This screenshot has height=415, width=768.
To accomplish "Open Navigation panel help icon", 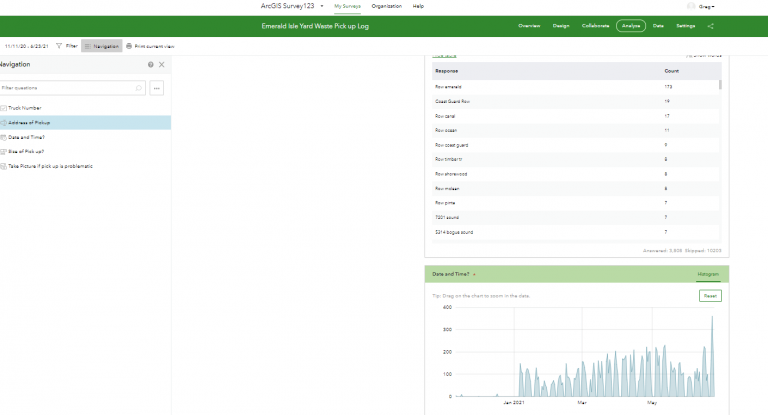I will (150, 65).
